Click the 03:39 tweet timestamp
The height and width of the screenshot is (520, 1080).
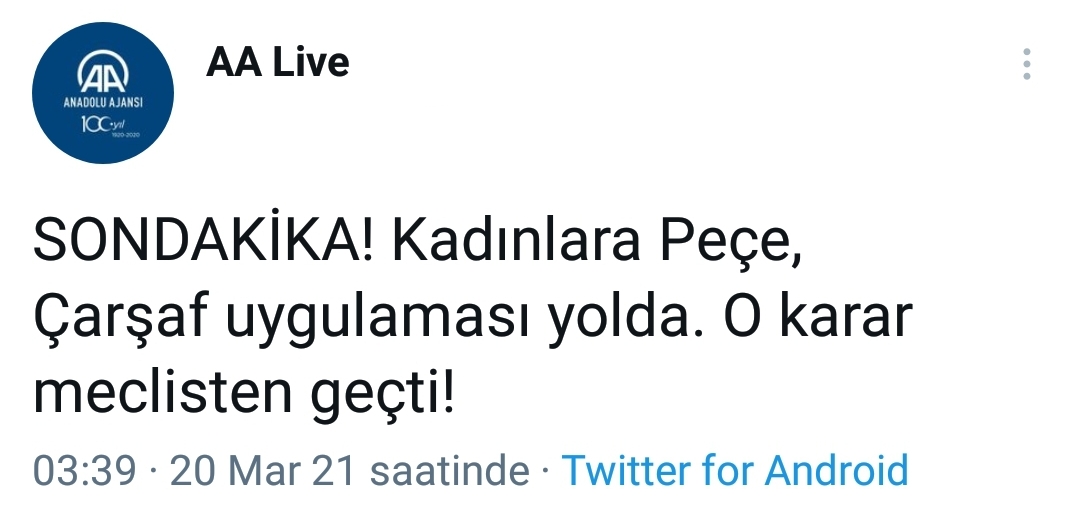pos(85,470)
